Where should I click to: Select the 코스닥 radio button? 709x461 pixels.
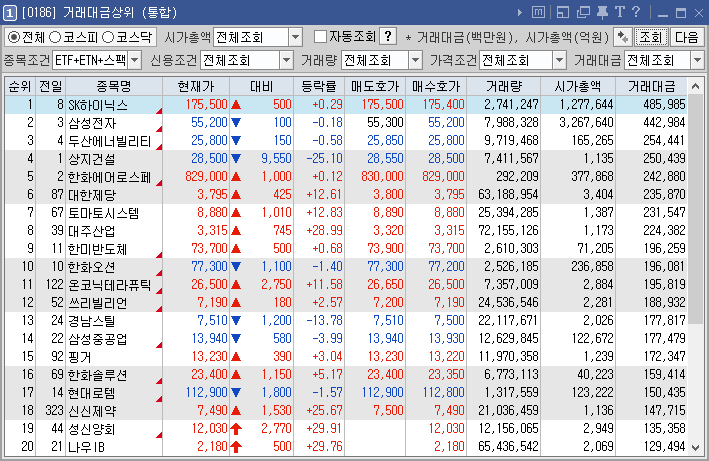coord(108,37)
